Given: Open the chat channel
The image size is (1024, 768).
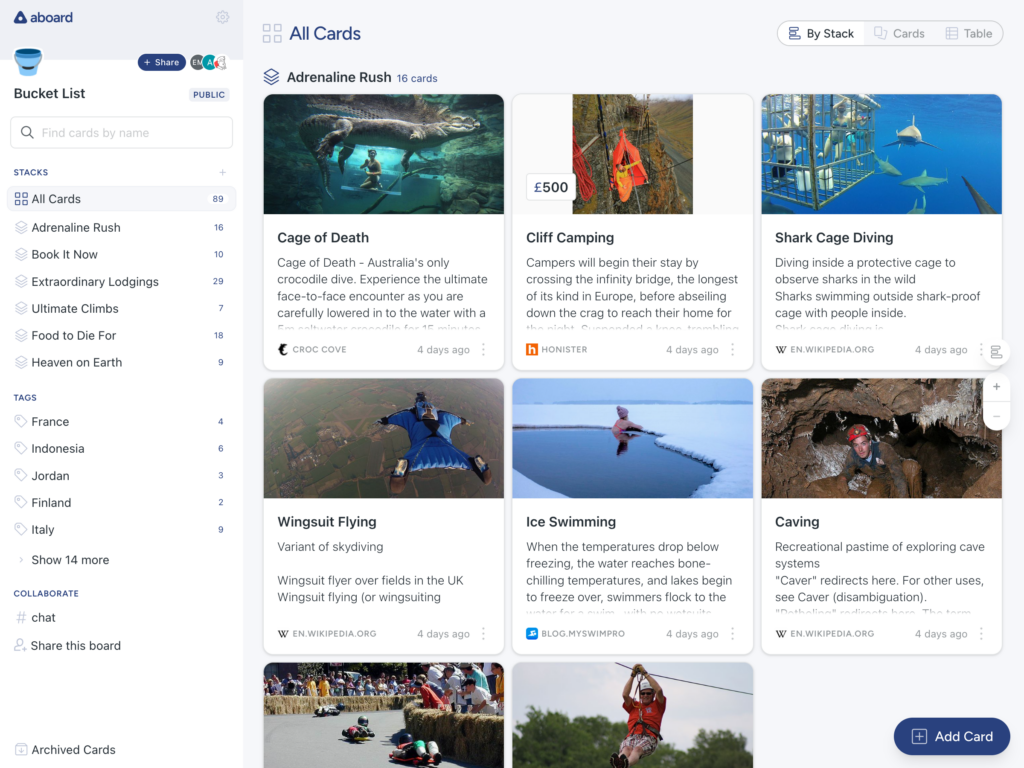Looking at the screenshot, I should (x=36, y=617).
